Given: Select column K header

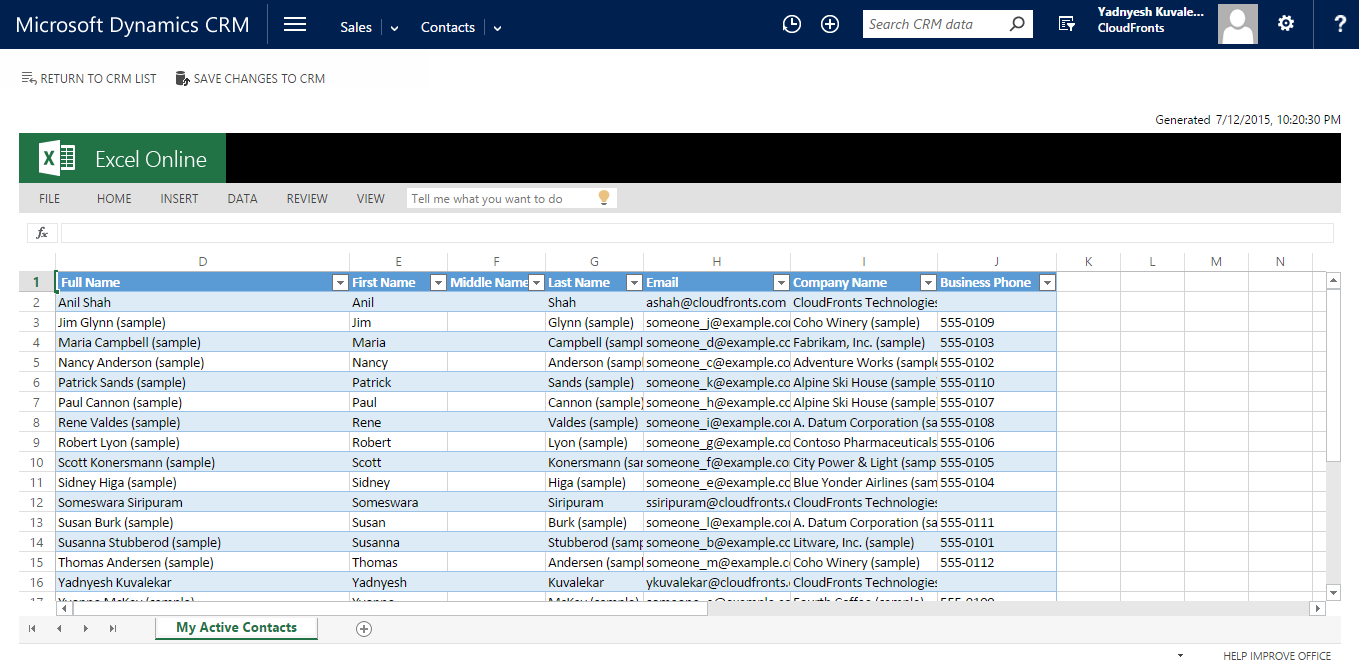Looking at the screenshot, I should click(x=1088, y=262).
